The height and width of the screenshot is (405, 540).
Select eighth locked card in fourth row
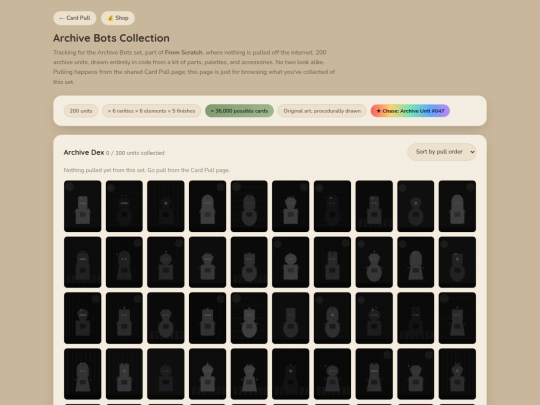point(374,374)
